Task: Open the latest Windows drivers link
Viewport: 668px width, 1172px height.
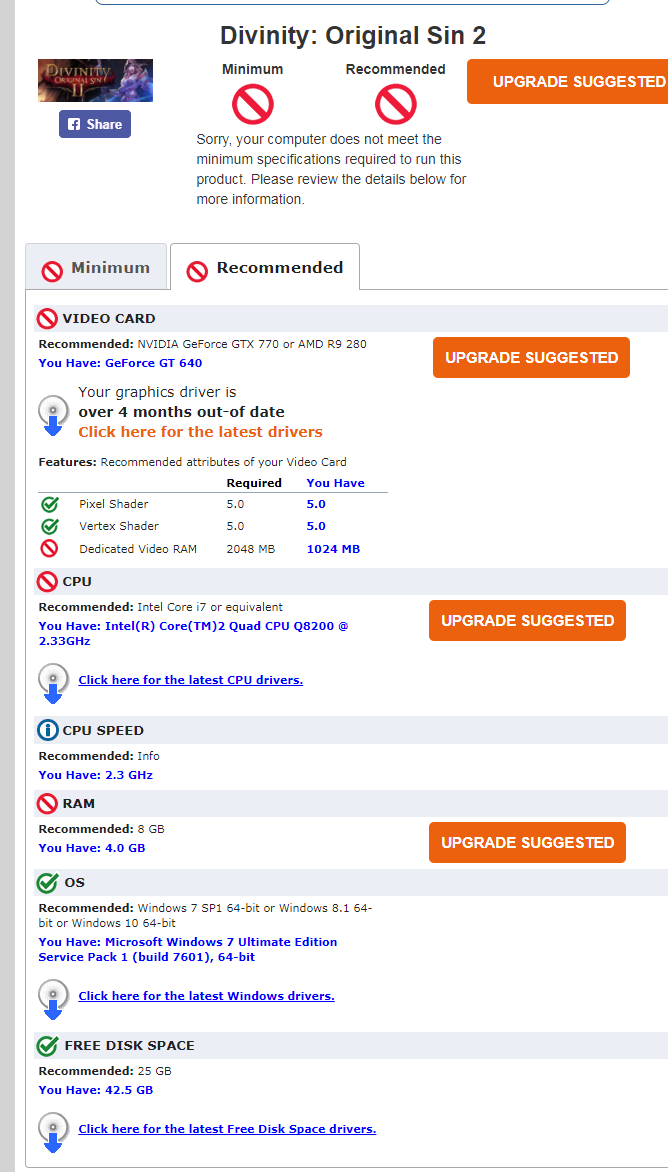Action: tap(206, 996)
